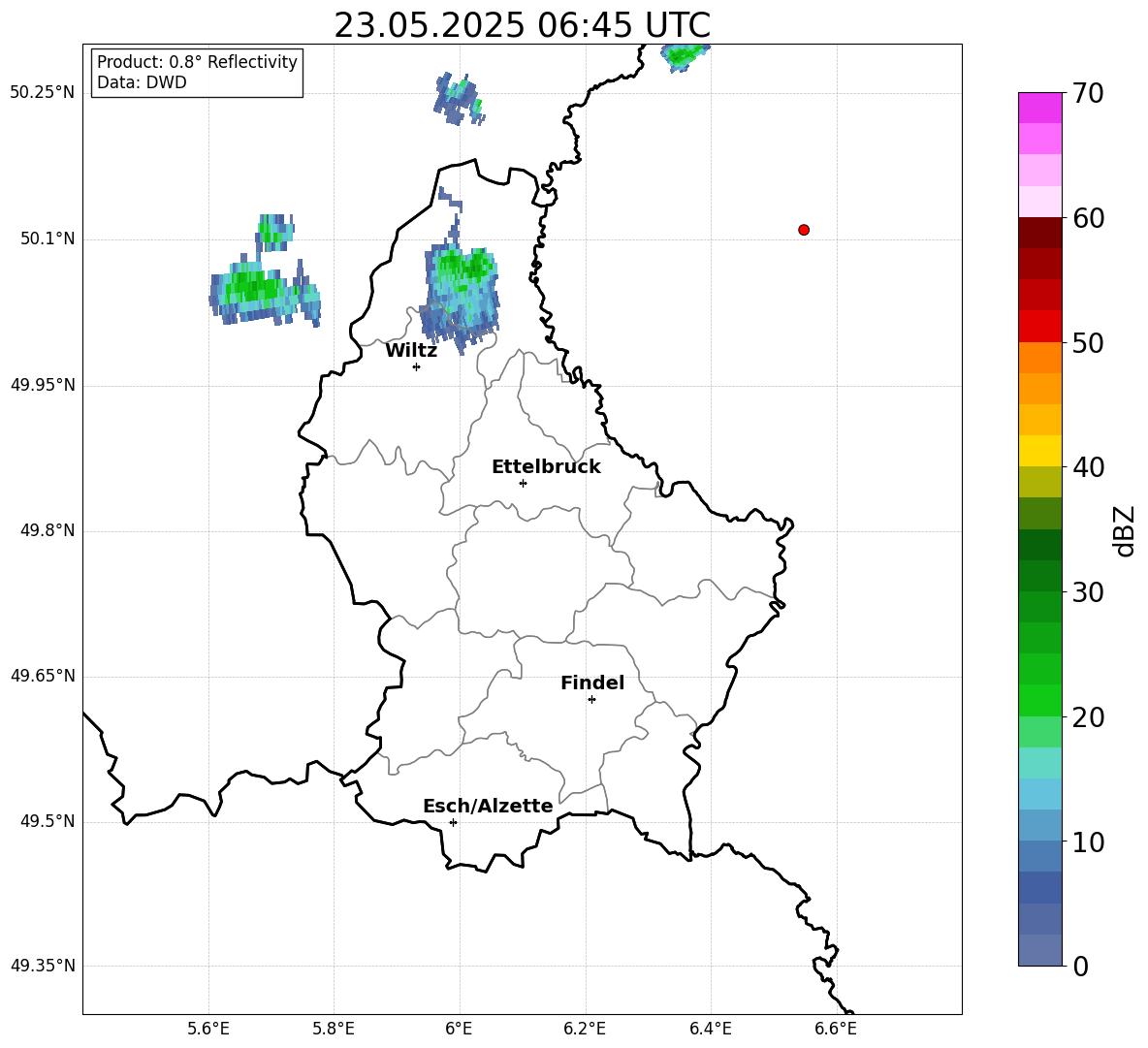Click the latitude label 49.35°N

click(x=43, y=966)
